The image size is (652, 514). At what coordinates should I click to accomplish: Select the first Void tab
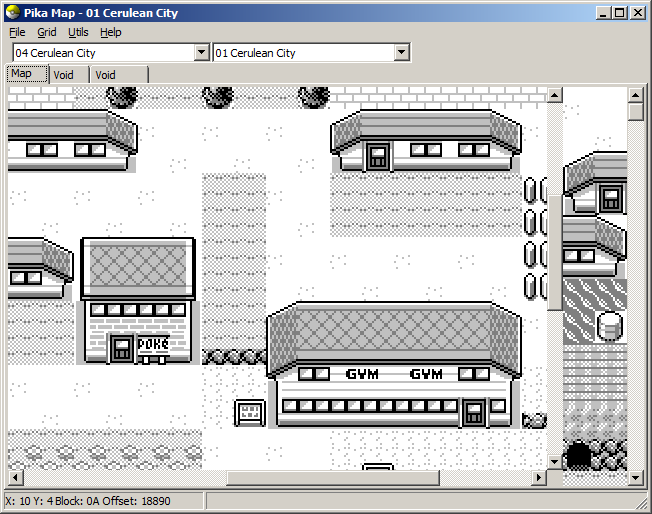click(x=69, y=75)
